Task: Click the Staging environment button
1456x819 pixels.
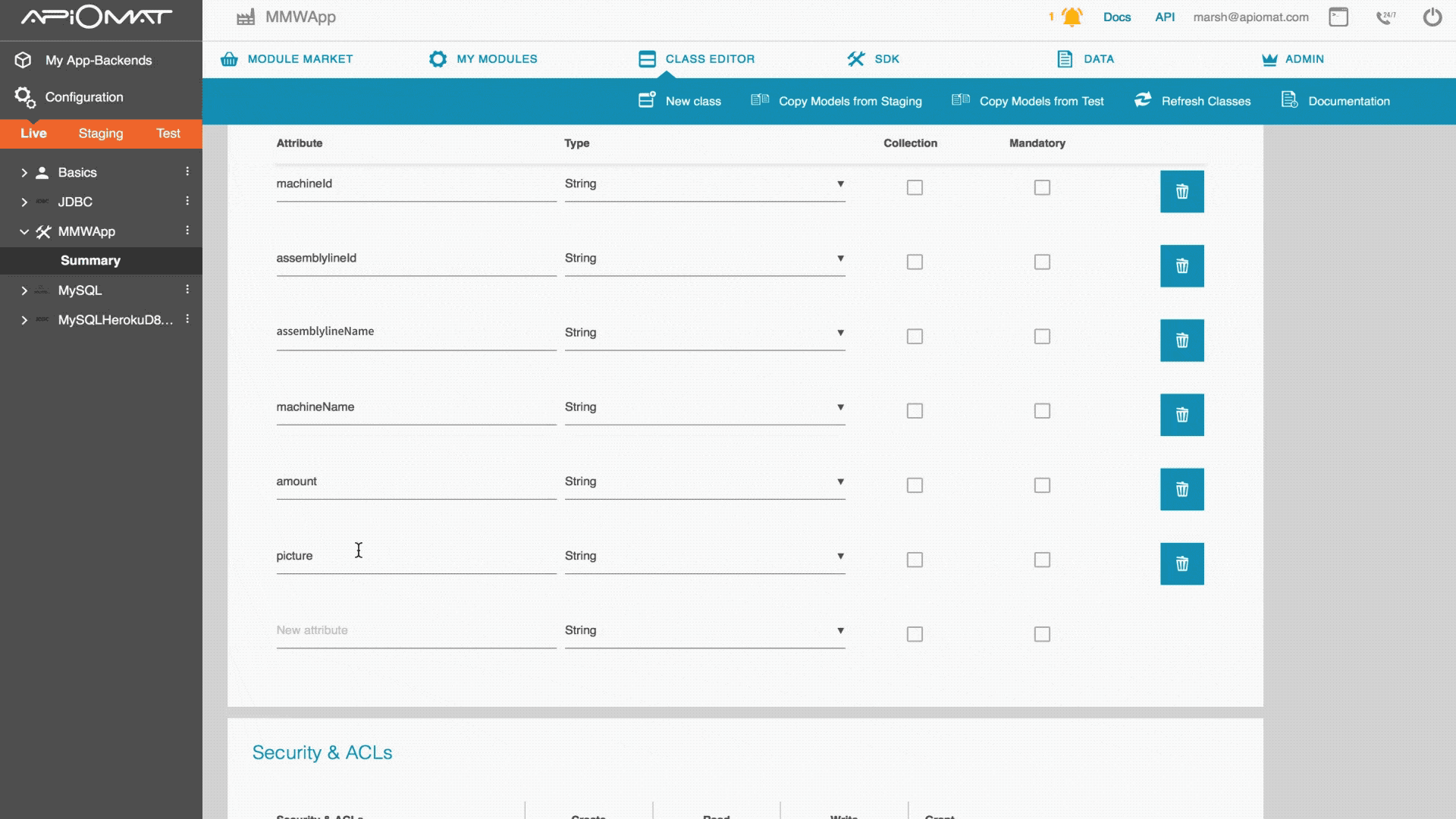Action: [x=100, y=133]
